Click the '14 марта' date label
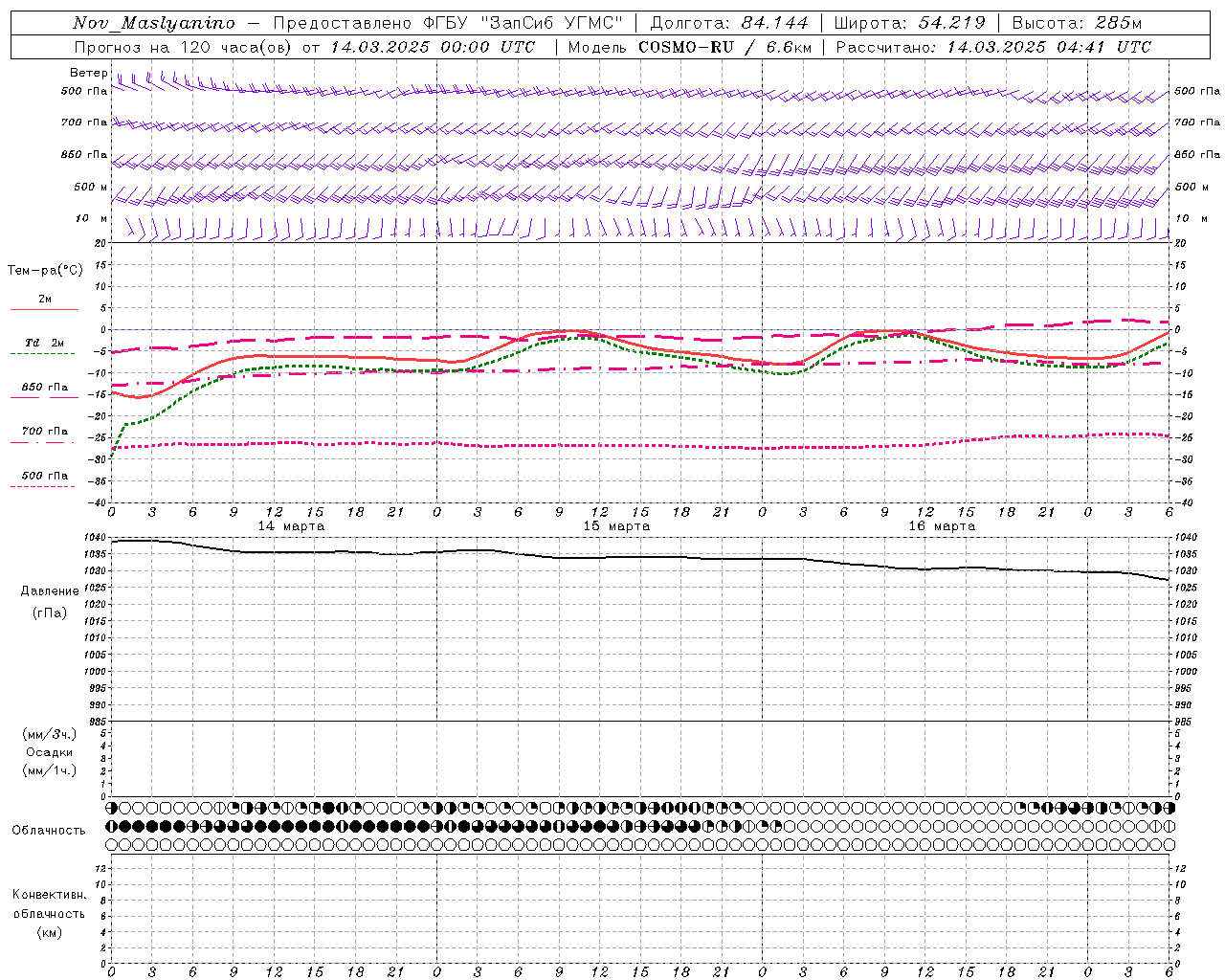This screenshot has width=1225, height=980. [291, 526]
